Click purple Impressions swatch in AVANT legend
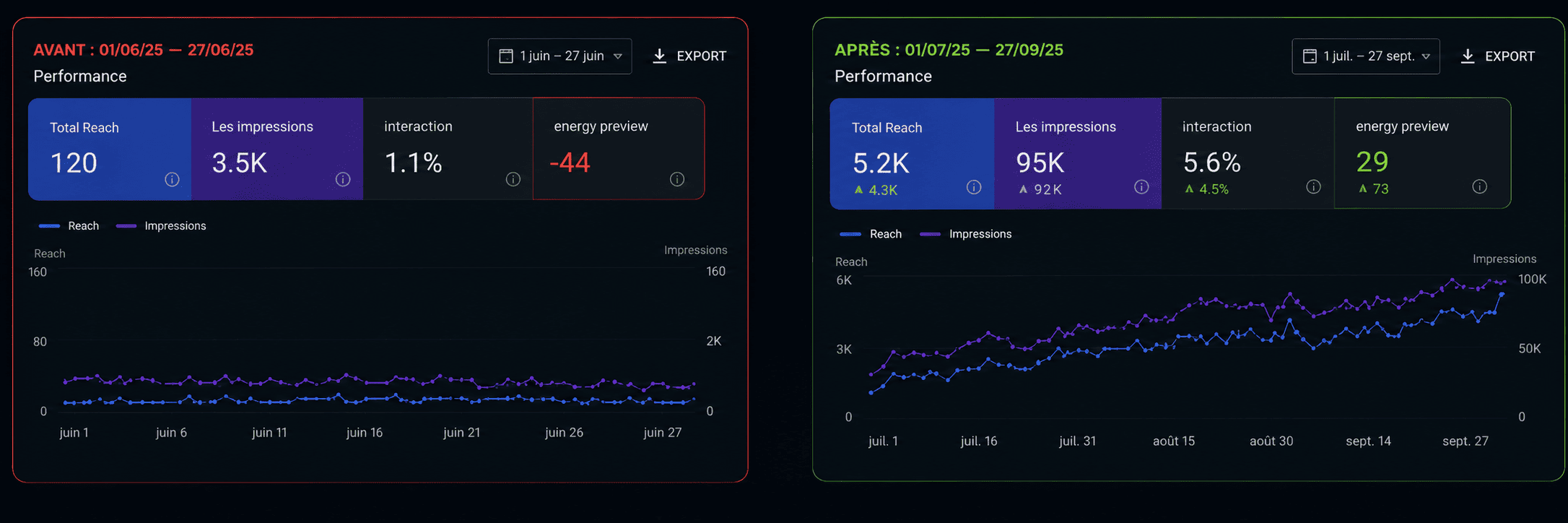Screen dimensions: 1568x523 pos(126,226)
